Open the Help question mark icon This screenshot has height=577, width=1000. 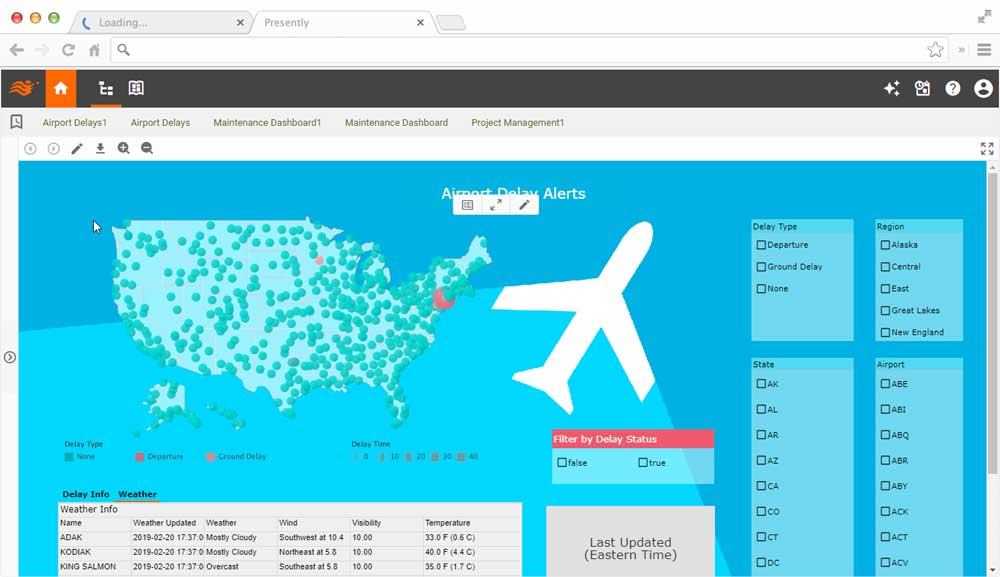pos(953,88)
